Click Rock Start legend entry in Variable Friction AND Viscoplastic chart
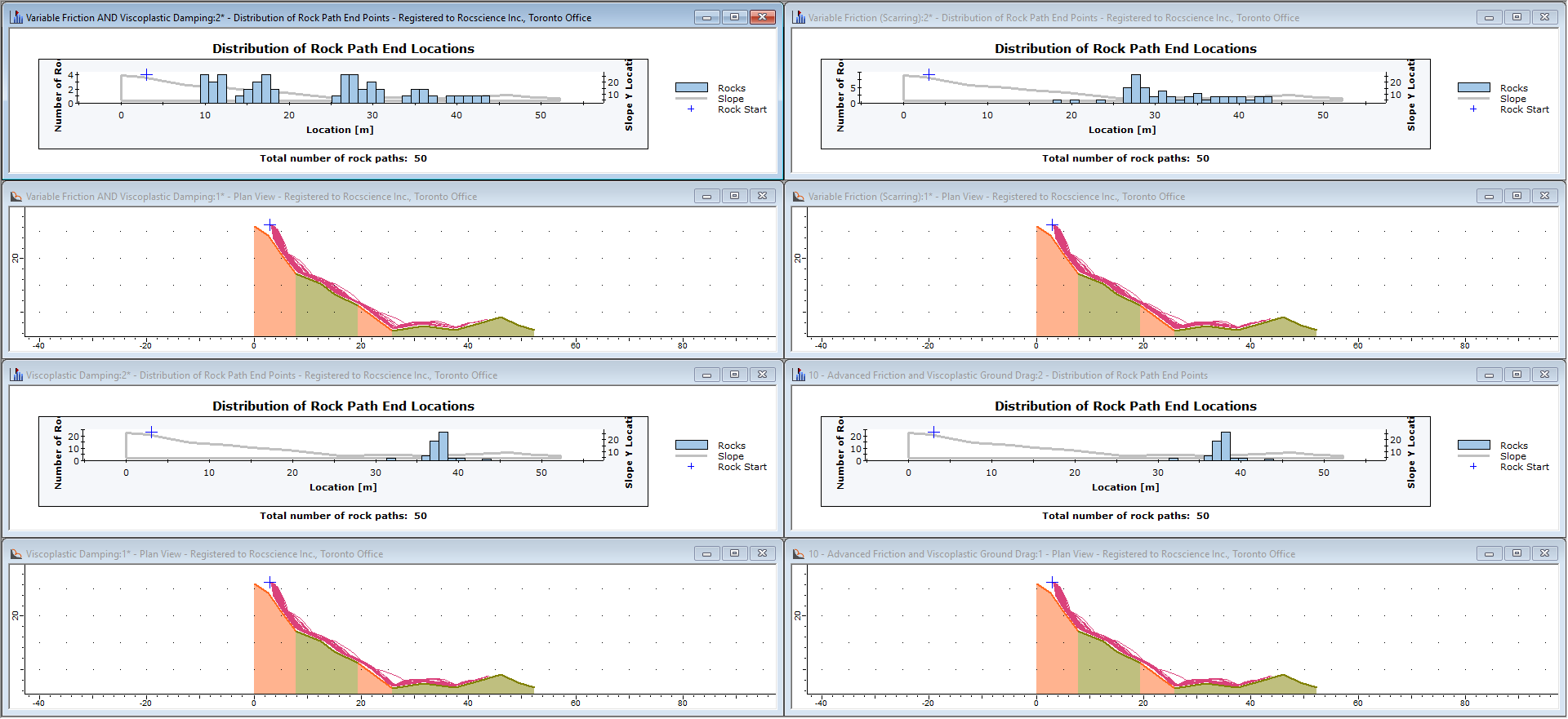The image size is (1568, 719). [x=742, y=109]
